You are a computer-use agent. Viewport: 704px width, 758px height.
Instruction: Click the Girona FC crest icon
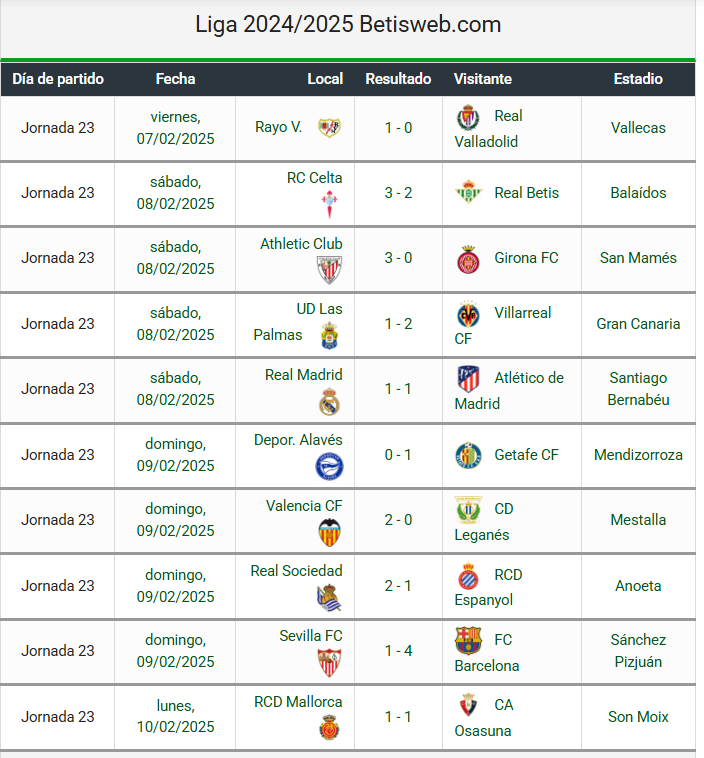(468, 258)
